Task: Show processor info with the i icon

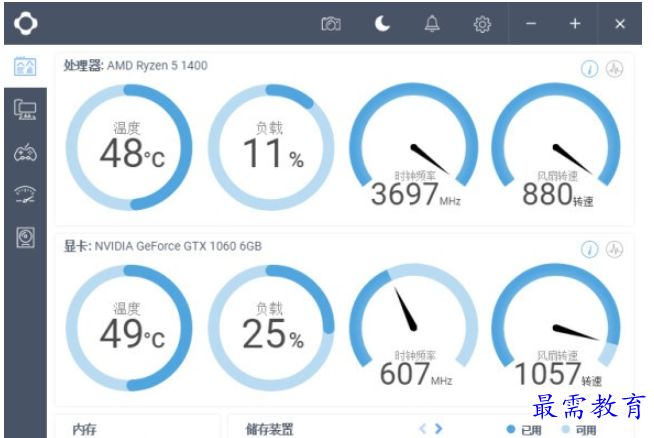Action: click(589, 68)
